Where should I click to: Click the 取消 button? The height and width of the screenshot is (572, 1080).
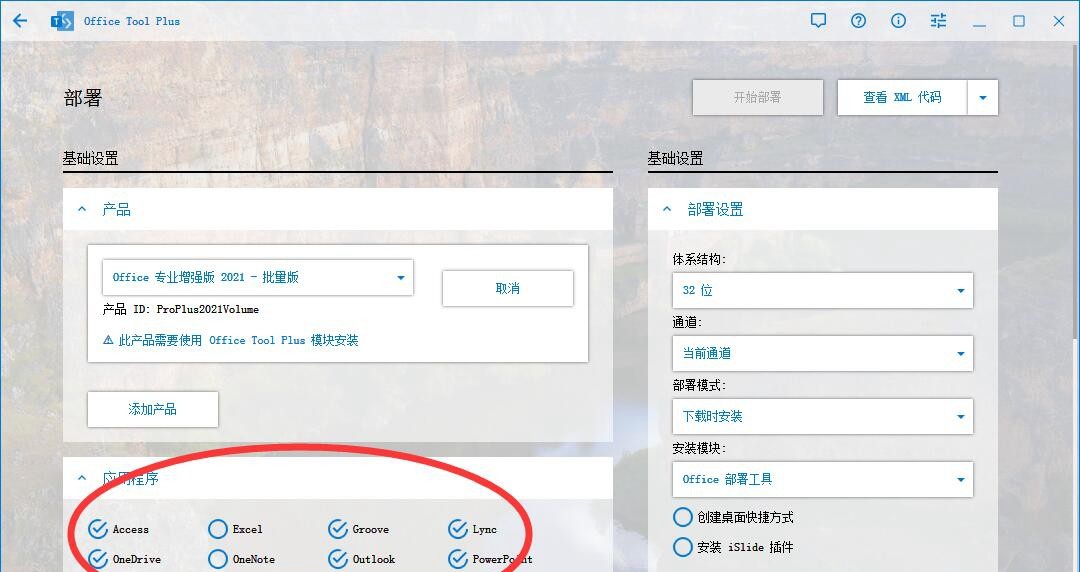(x=508, y=288)
